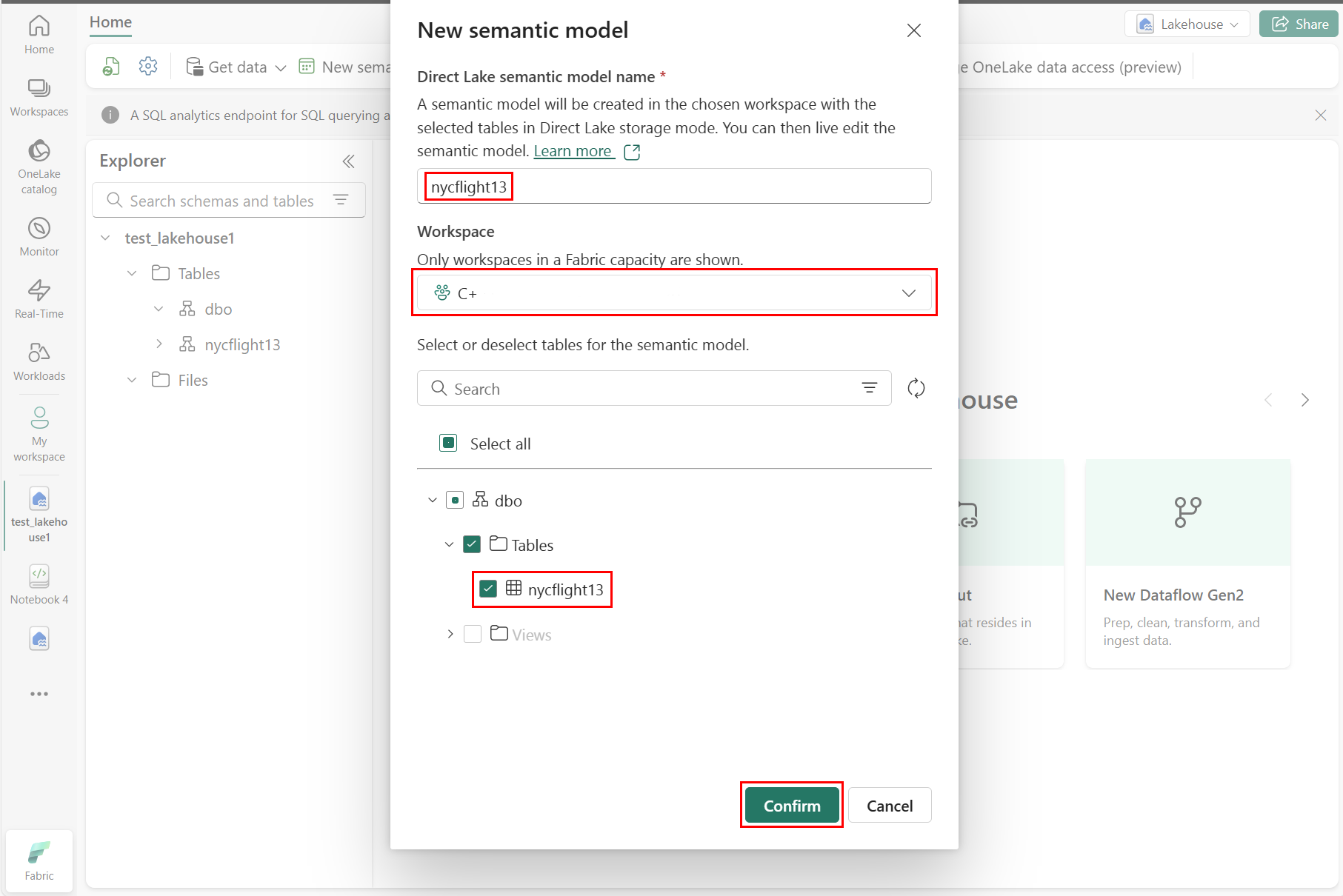Focus the semantic model name field
Screen dimensions: 1343x896
(674, 187)
